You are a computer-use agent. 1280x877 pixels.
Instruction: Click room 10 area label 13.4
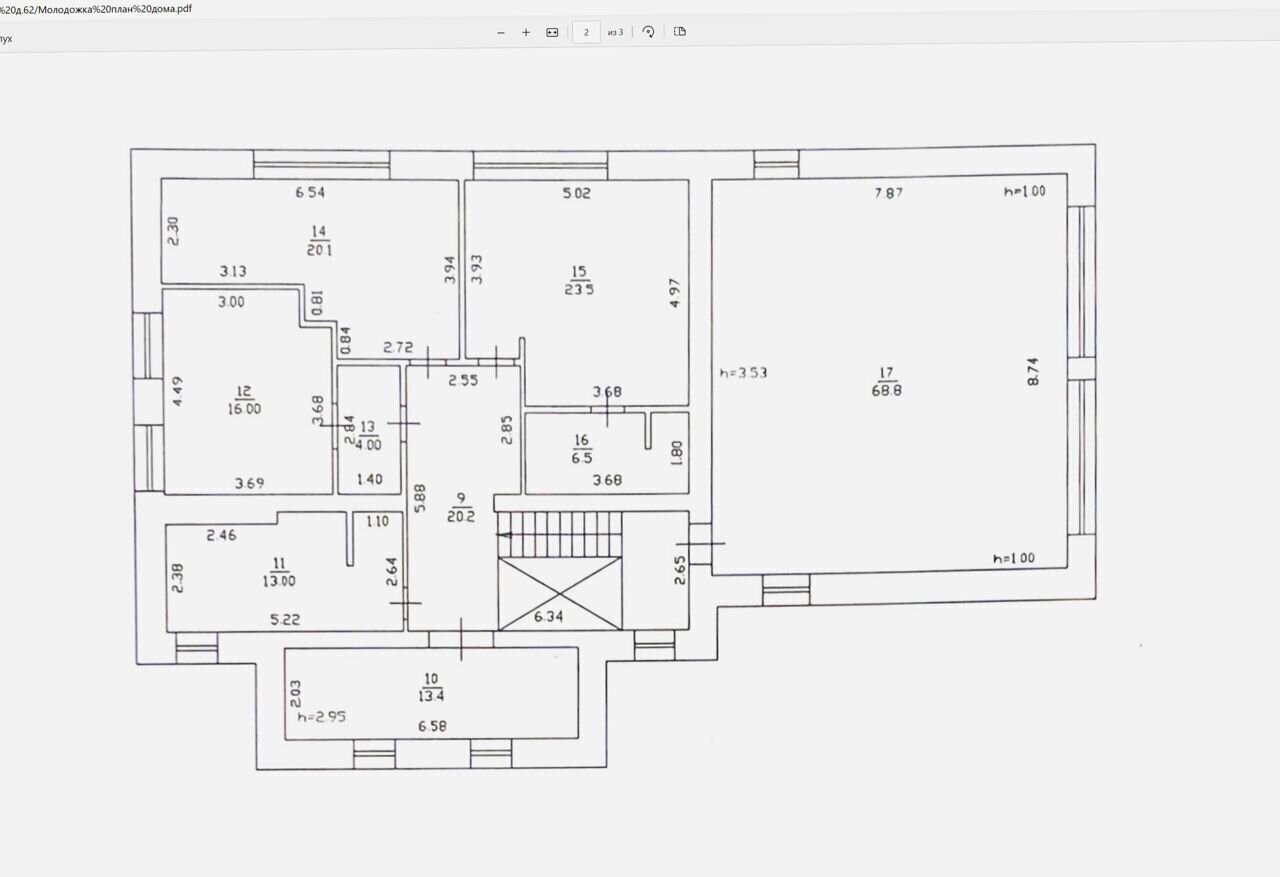[432, 695]
